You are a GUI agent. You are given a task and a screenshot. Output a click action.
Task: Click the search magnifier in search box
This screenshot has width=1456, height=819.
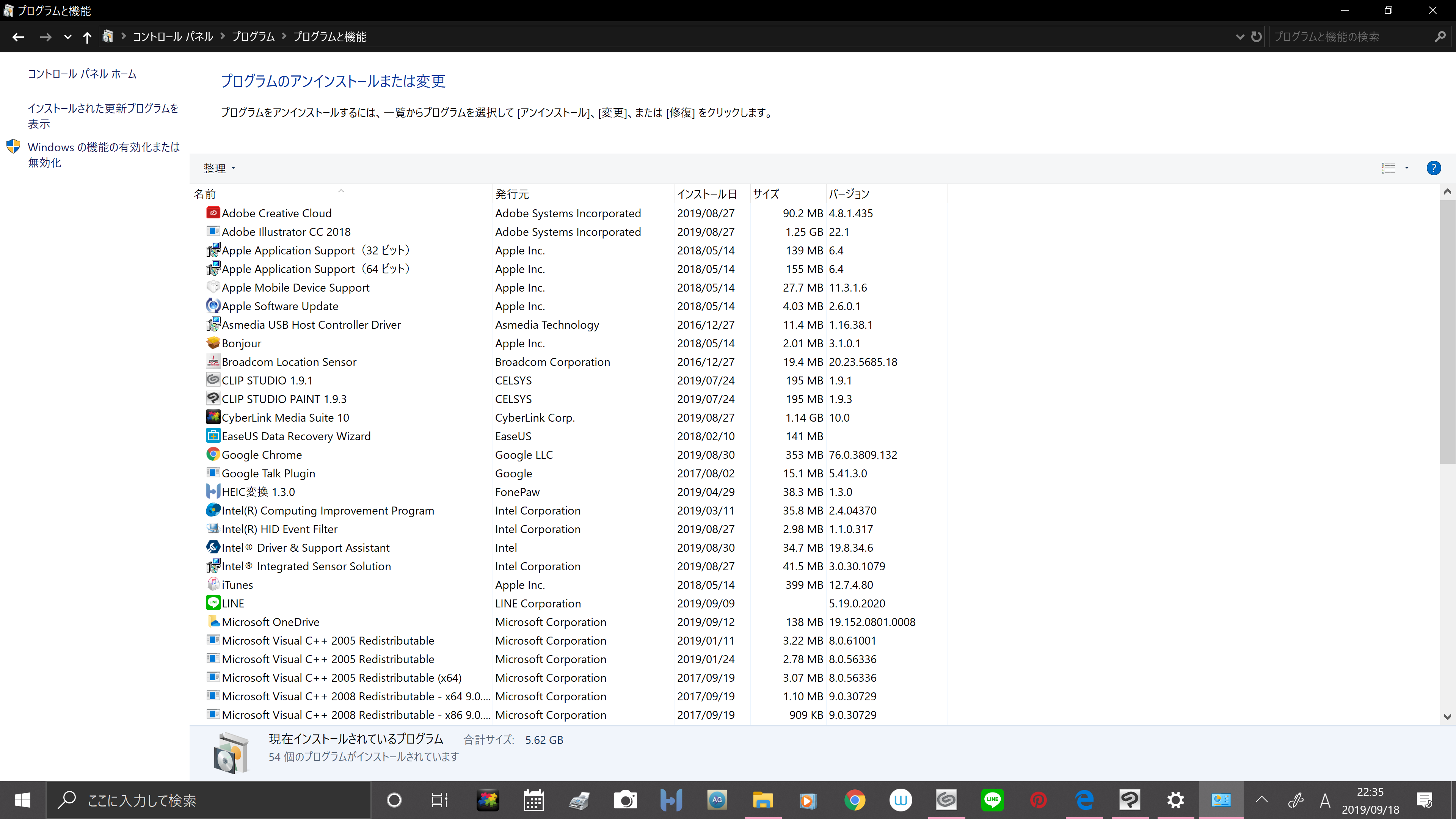pos(1440,37)
